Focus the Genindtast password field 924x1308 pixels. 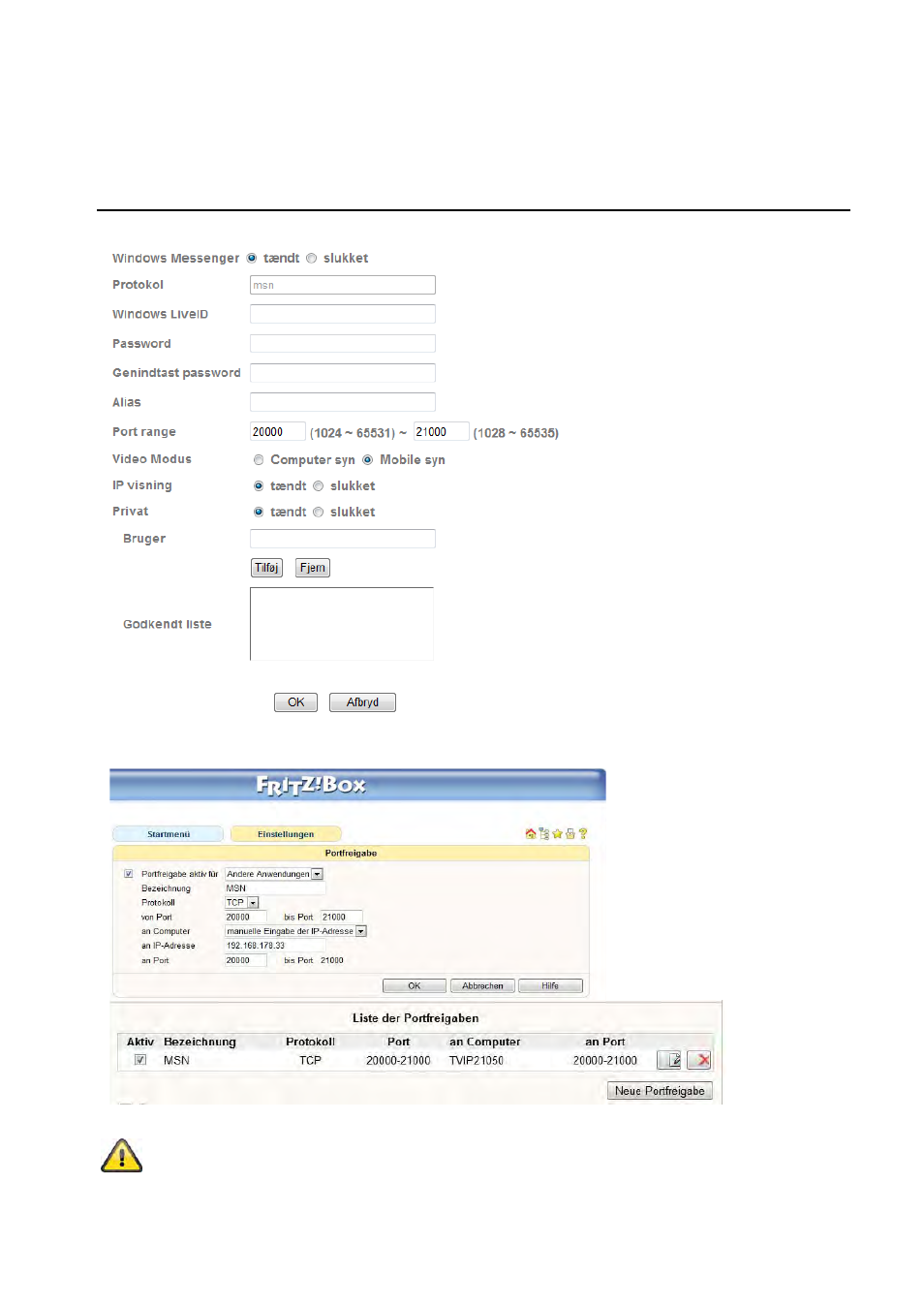[343, 373]
